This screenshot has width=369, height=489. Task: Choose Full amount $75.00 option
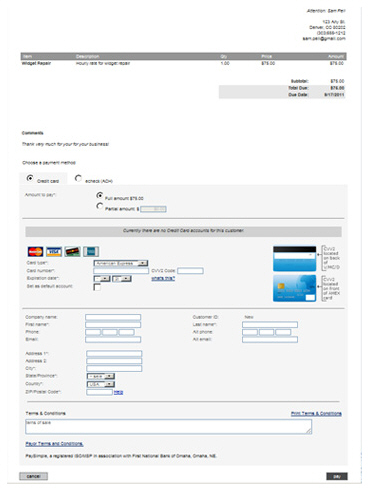click(x=99, y=196)
